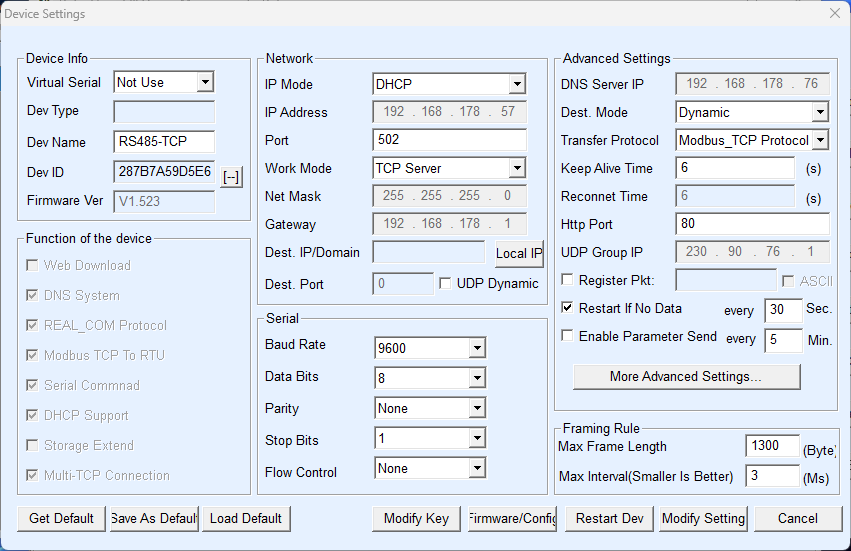Click the Get Default button

pos(61,518)
